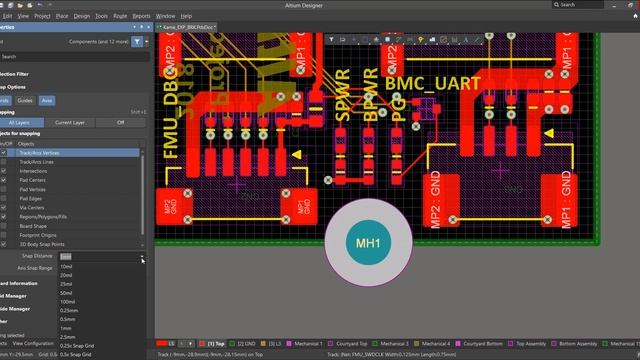The image size is (640, 360).
Task: Open the Place menu
Action: (62, 16)
